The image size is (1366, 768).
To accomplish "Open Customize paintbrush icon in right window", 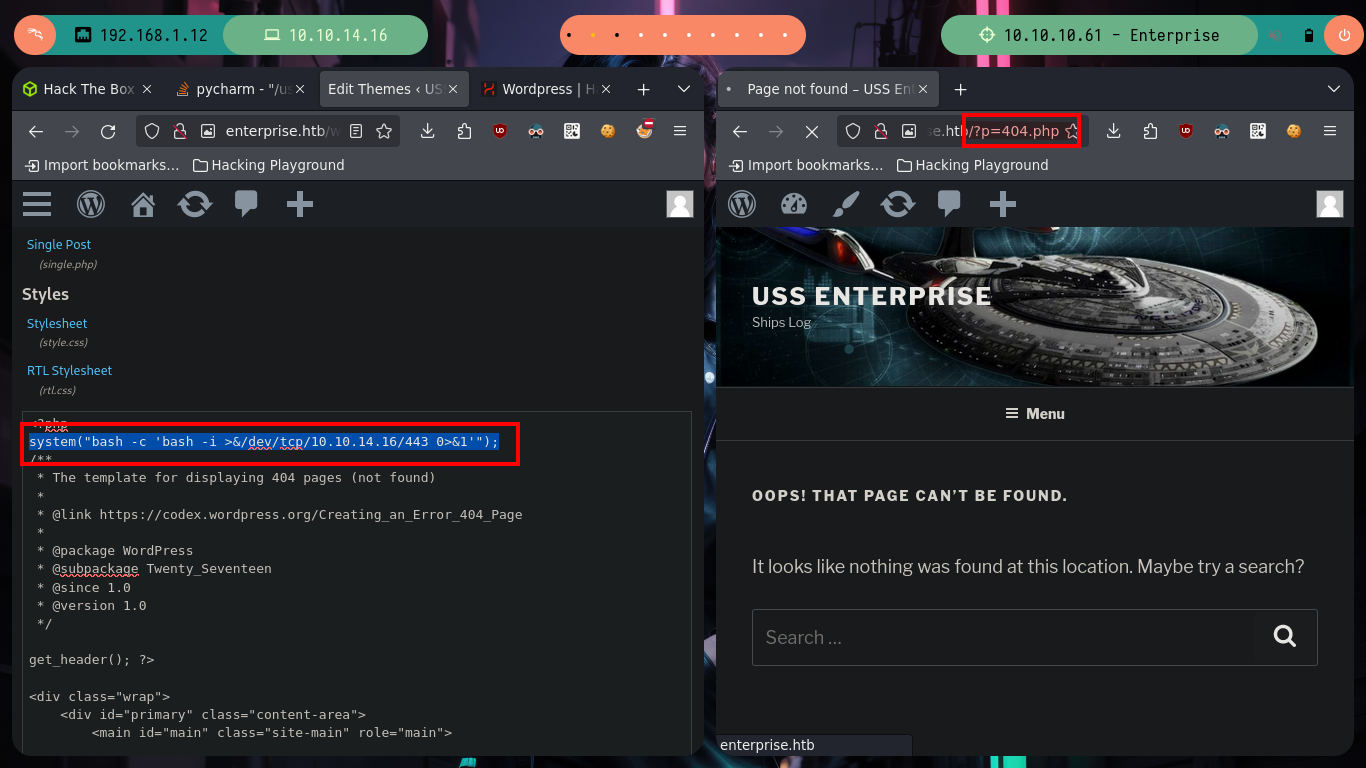I will (846, 204).
